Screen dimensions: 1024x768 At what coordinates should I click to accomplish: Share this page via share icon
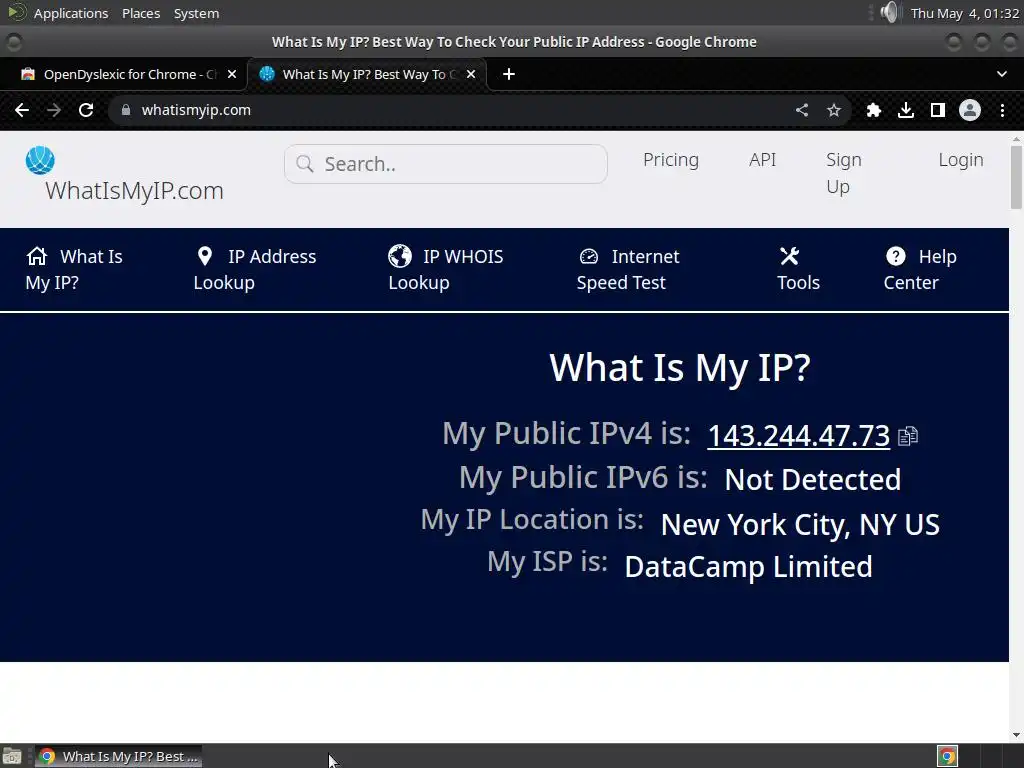point(802,110)
